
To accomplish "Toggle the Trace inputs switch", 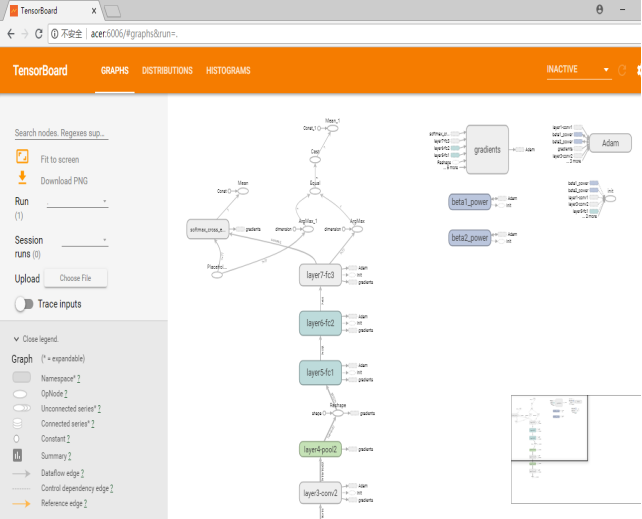I will [x=24, y=304].
